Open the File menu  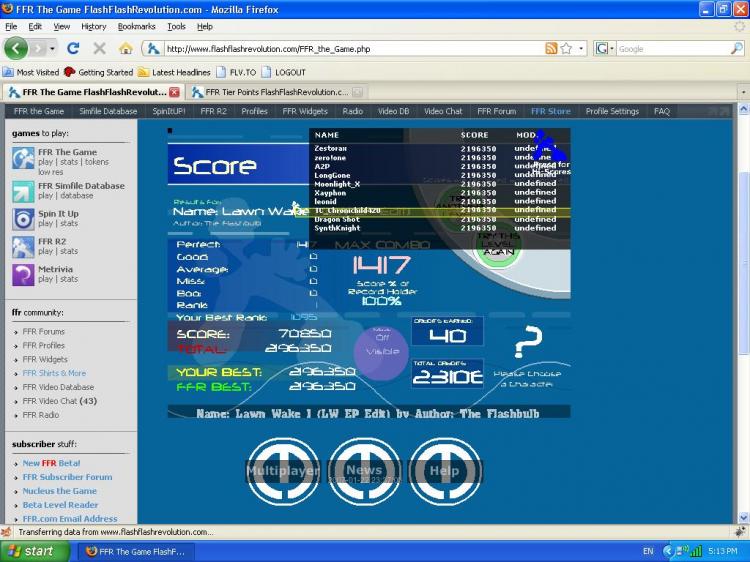coord(11,27)
